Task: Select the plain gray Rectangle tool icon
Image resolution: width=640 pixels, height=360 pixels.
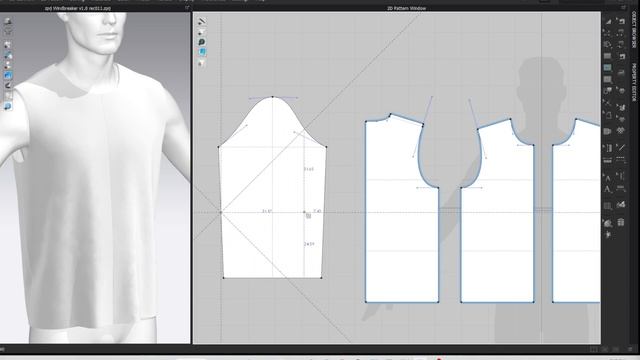Action: [608, 56]
